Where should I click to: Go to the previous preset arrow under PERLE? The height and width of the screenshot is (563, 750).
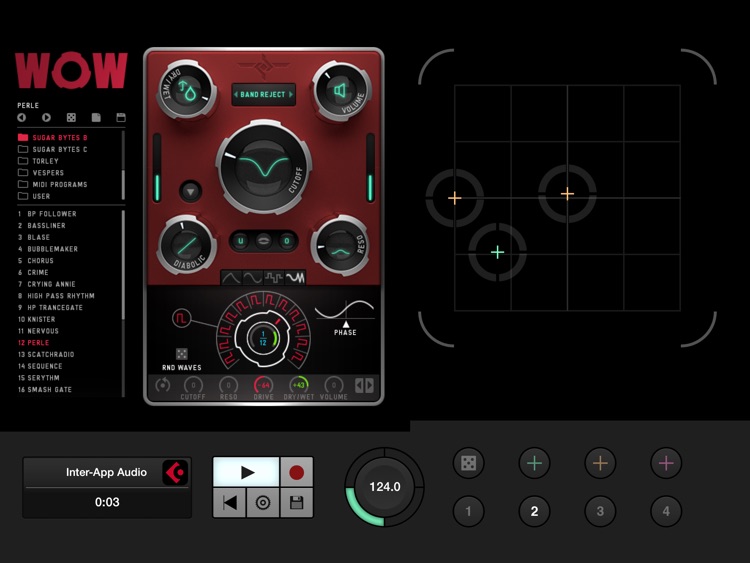pyautogui.click(x=22, y=117)
